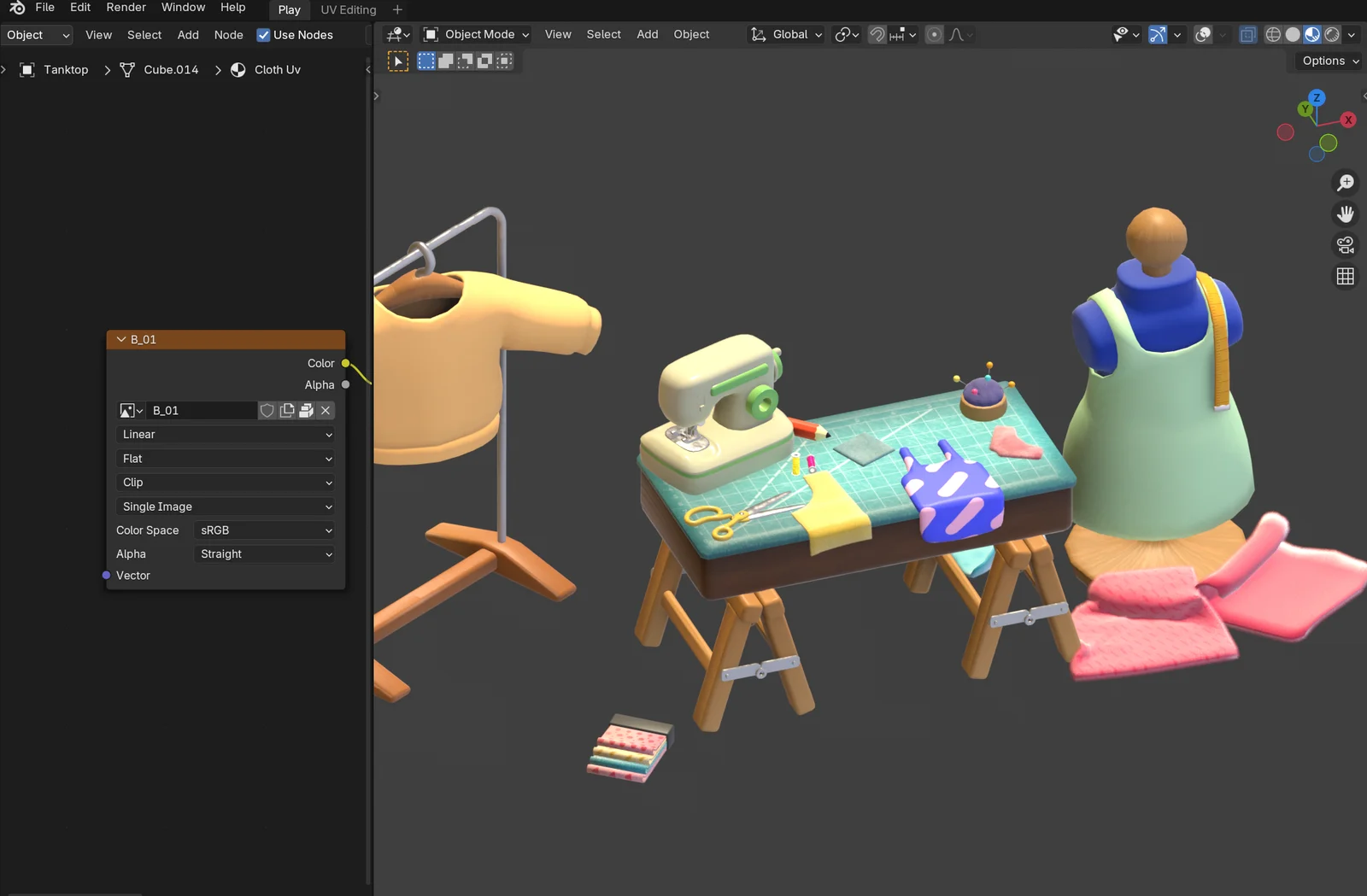The height and width of the screenshot is (896, 1367).
Task: Uncheck the Use Nodes checkbox
Action: pyautogui.click(x=264, y=35)
